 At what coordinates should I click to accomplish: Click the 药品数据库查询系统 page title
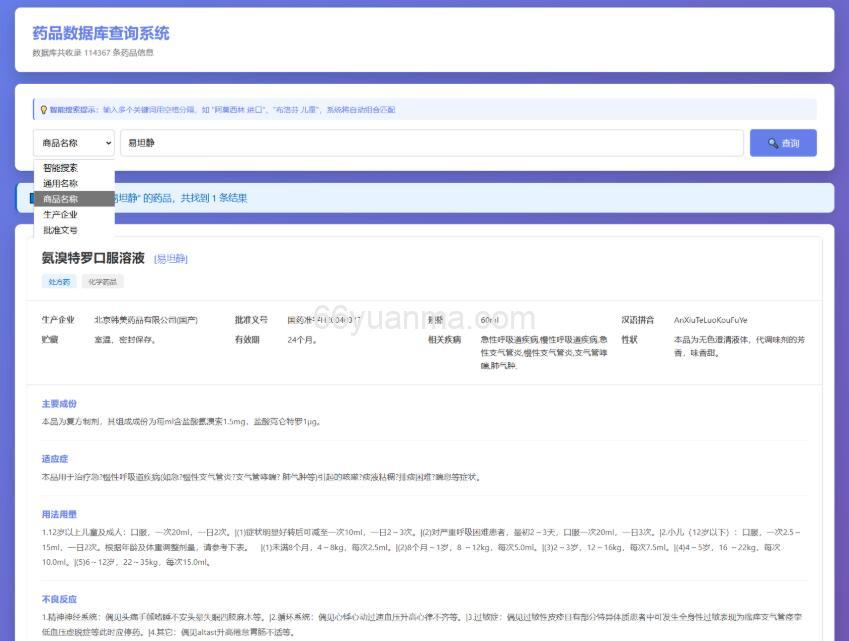100,34
